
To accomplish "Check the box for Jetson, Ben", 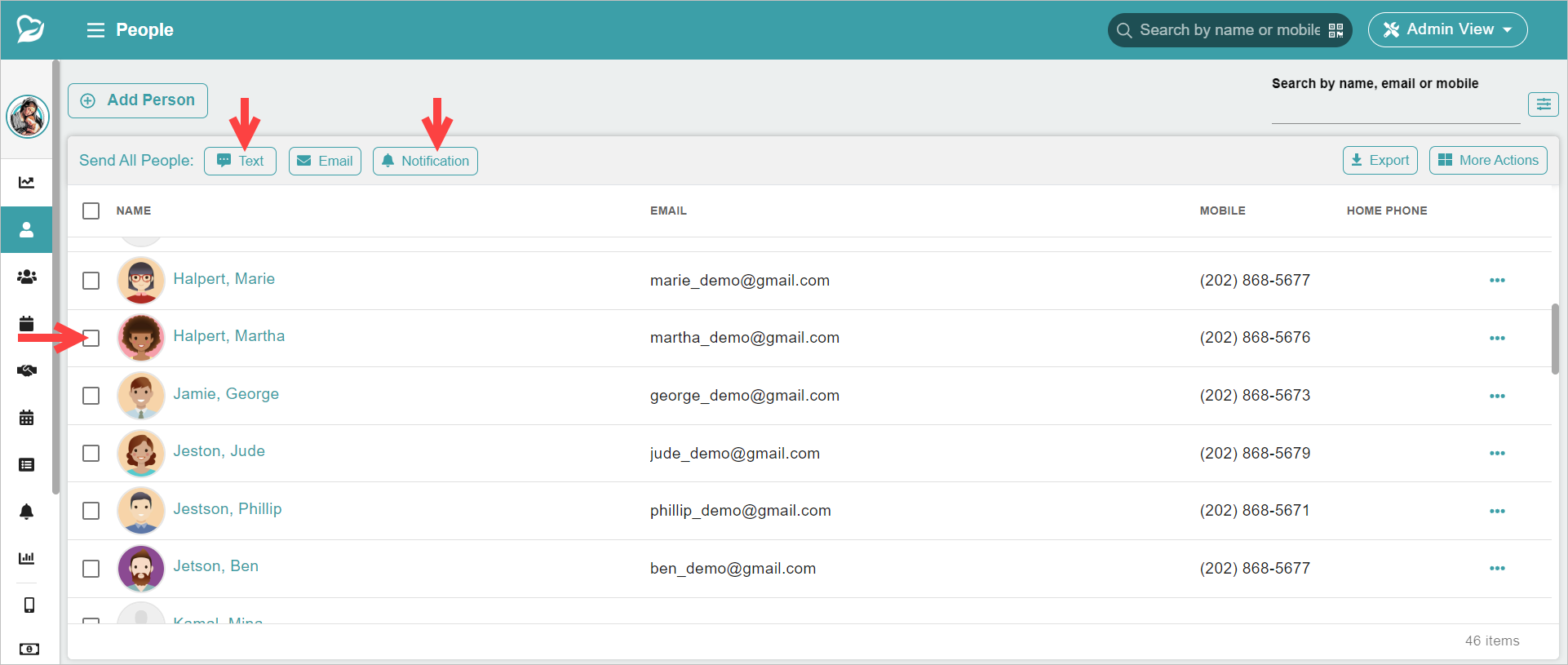I will [x=91, y=568].
